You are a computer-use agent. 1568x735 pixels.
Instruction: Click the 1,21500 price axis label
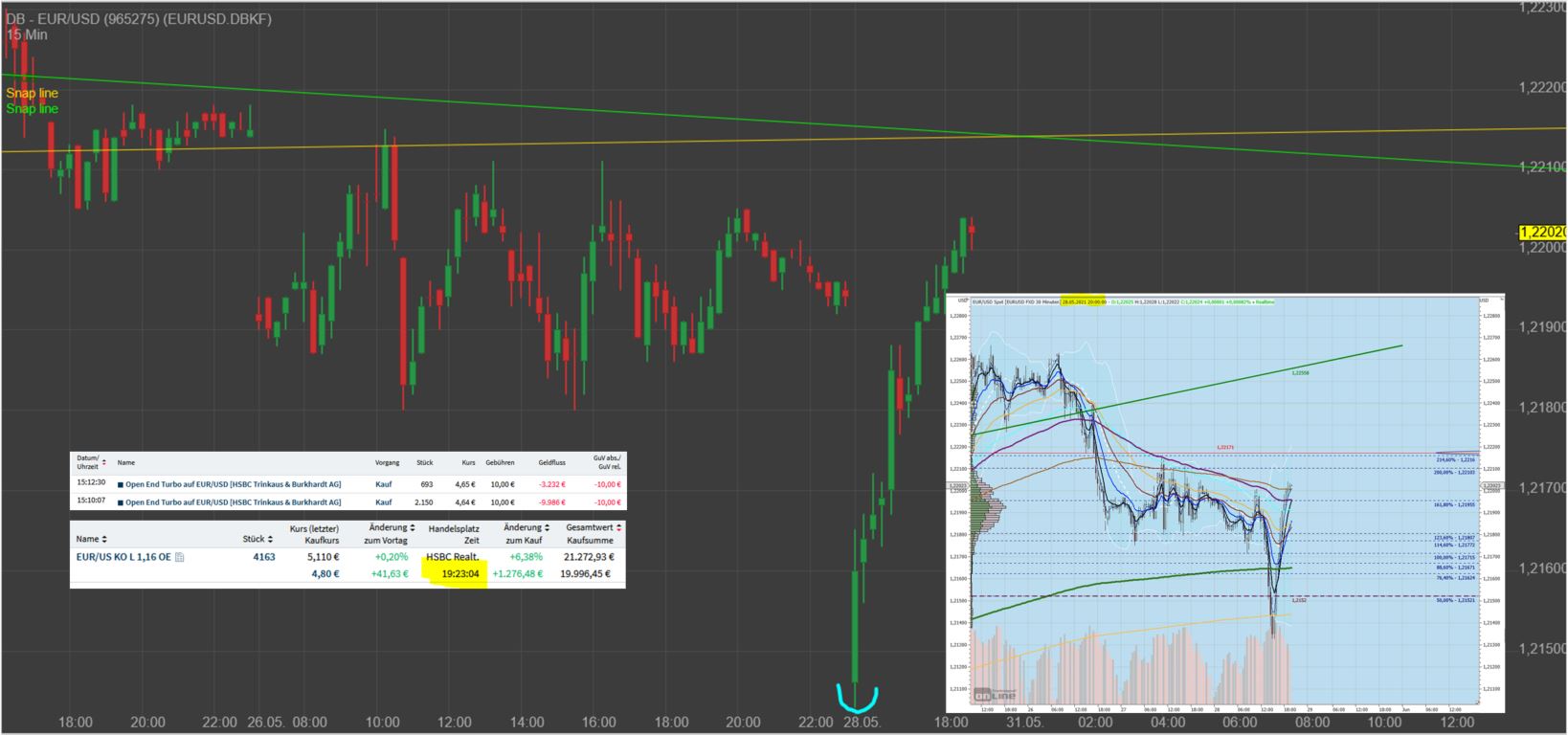(1542, 649)
